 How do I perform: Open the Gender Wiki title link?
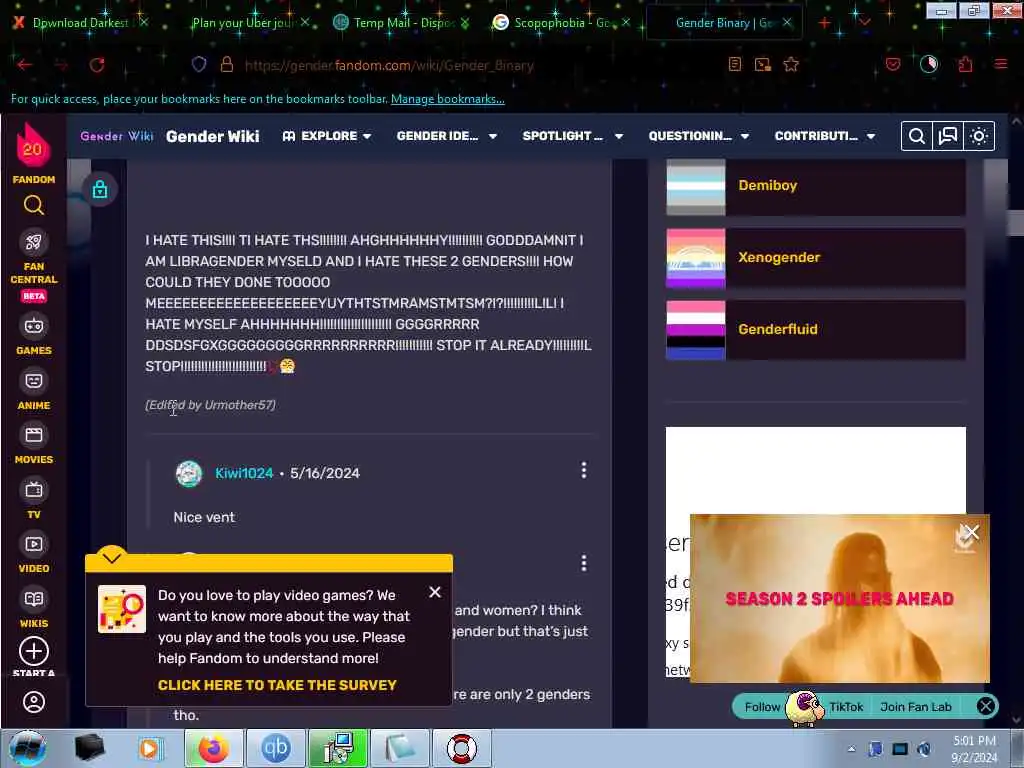point(212,136)
